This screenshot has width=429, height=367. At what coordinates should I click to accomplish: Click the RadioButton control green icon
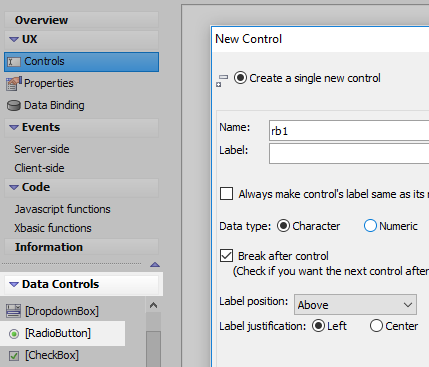click(x=14, y=334)
